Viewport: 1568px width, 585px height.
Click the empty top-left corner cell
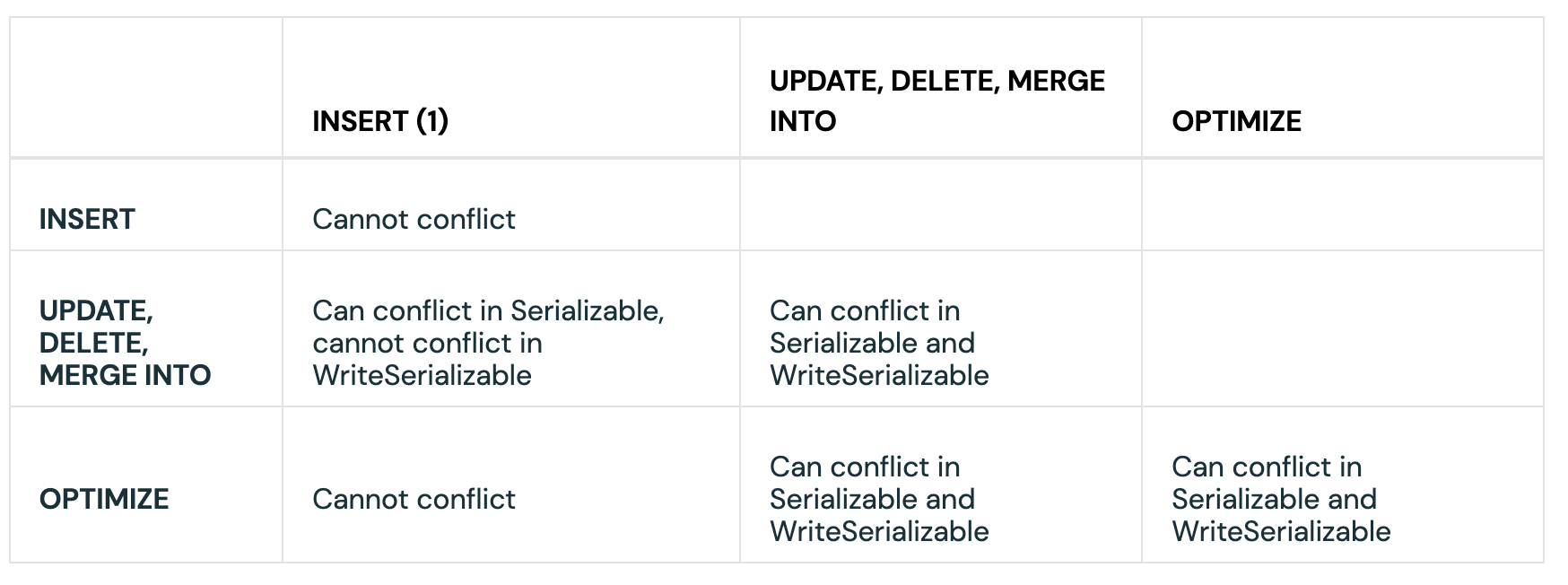tap(146, 88)
